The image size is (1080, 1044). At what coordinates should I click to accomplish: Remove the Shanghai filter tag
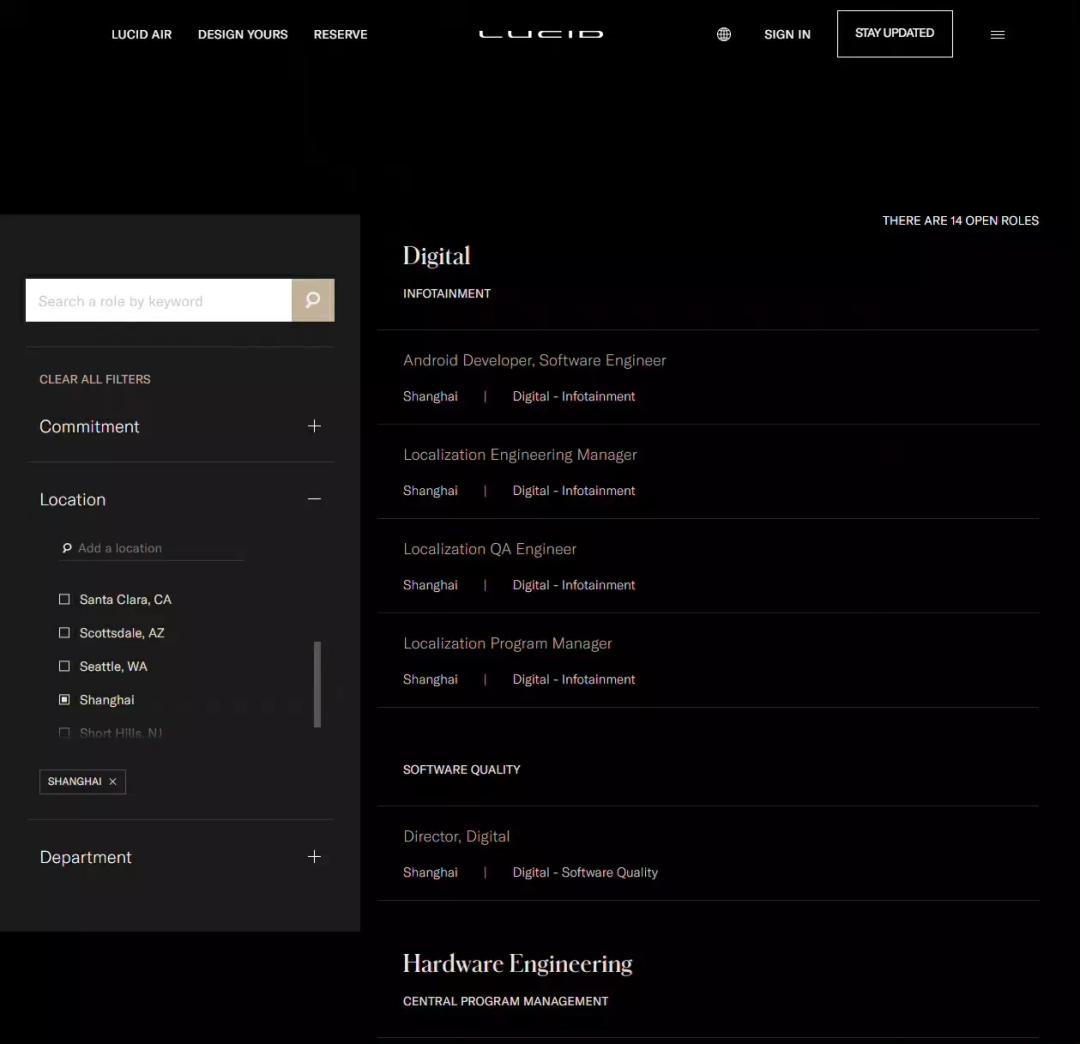(x=113, y=782)
